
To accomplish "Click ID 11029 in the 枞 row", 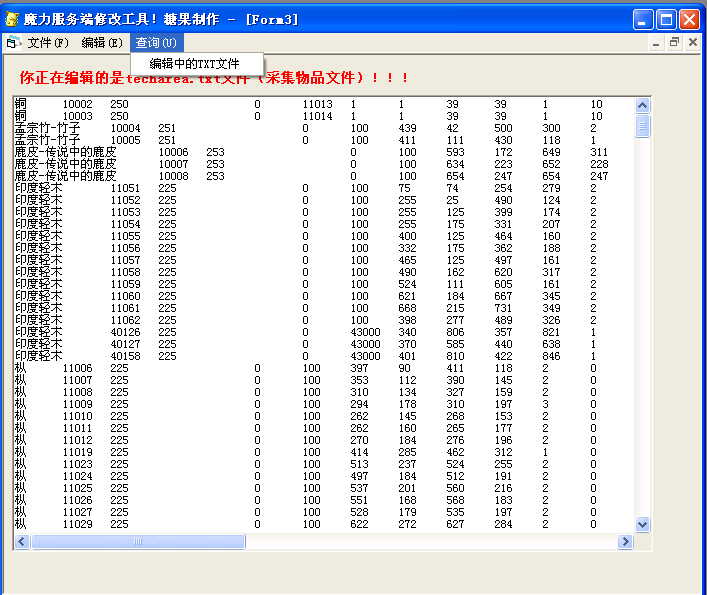I will click(78, 525).
